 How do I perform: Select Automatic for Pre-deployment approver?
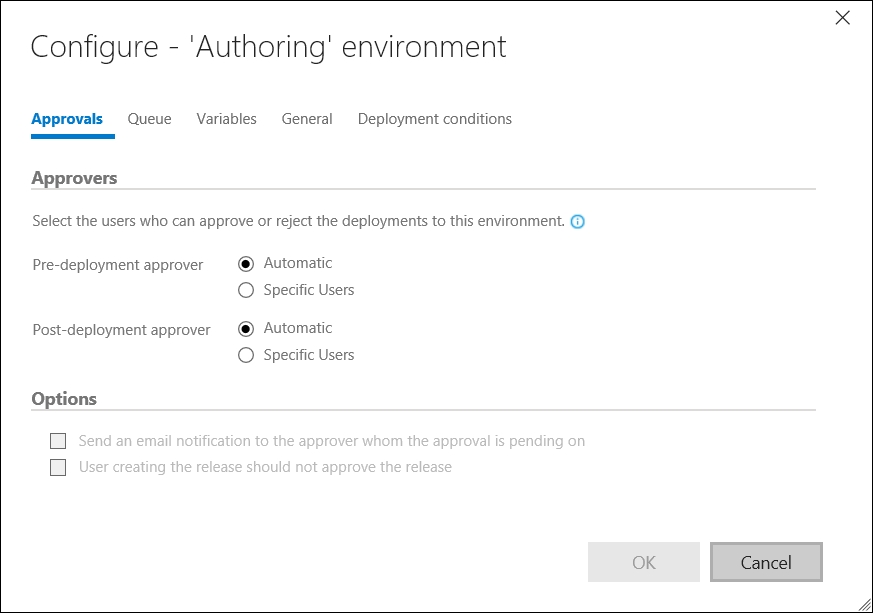246,264
